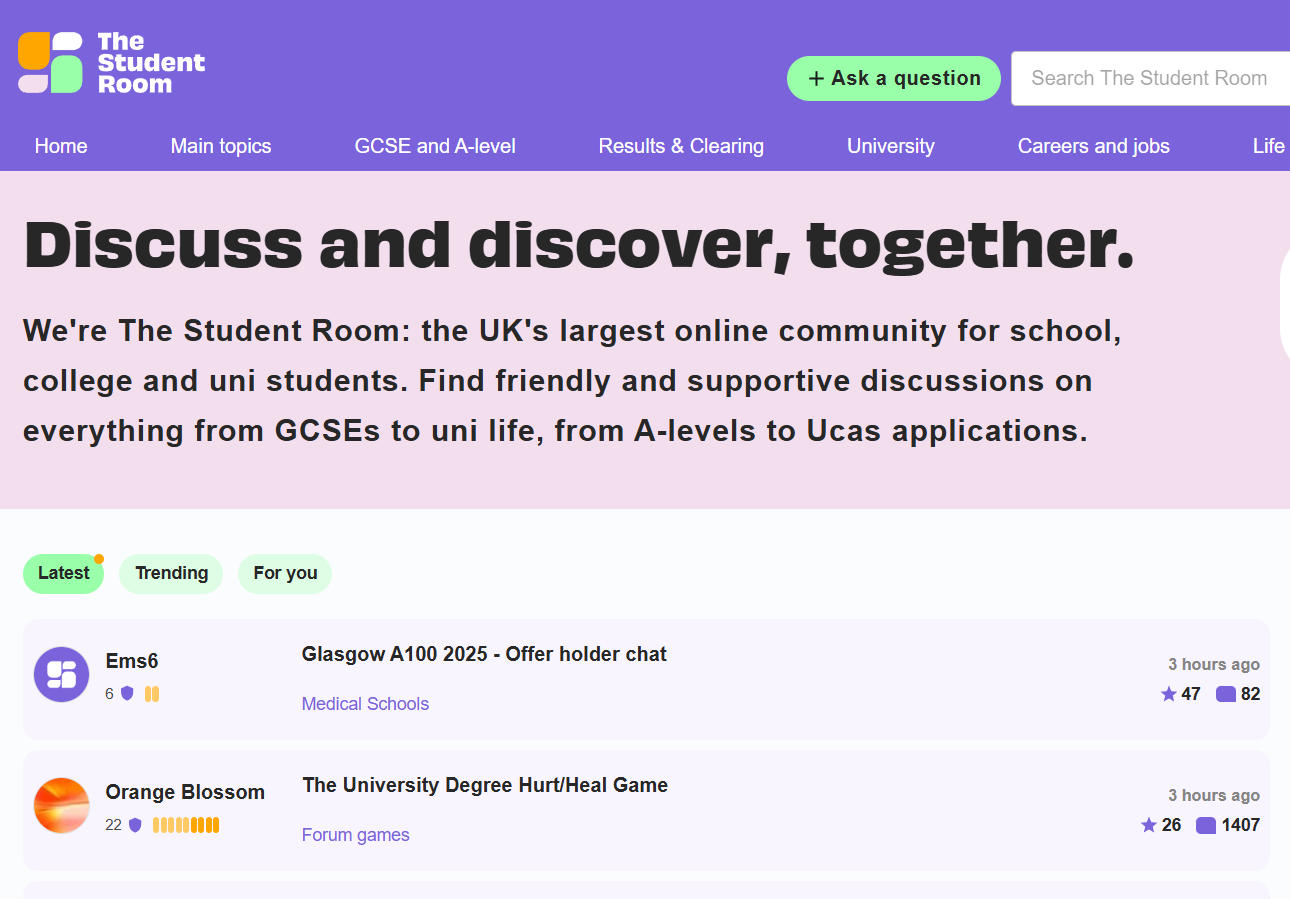
Task: Click the reply bubble icon showing 1407
Action: 1206,825
